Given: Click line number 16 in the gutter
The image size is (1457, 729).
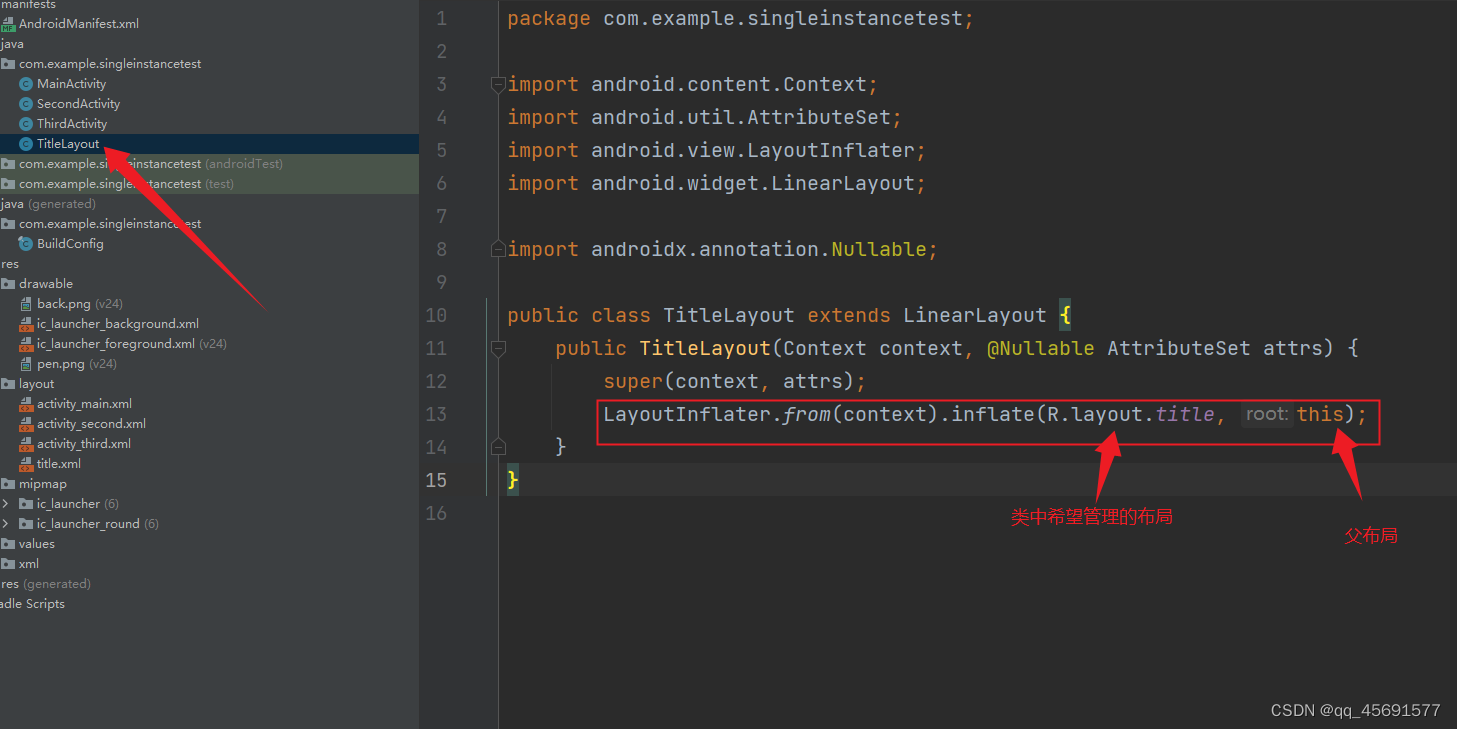Looking at the screenshot, I should (x=436, y=513).
